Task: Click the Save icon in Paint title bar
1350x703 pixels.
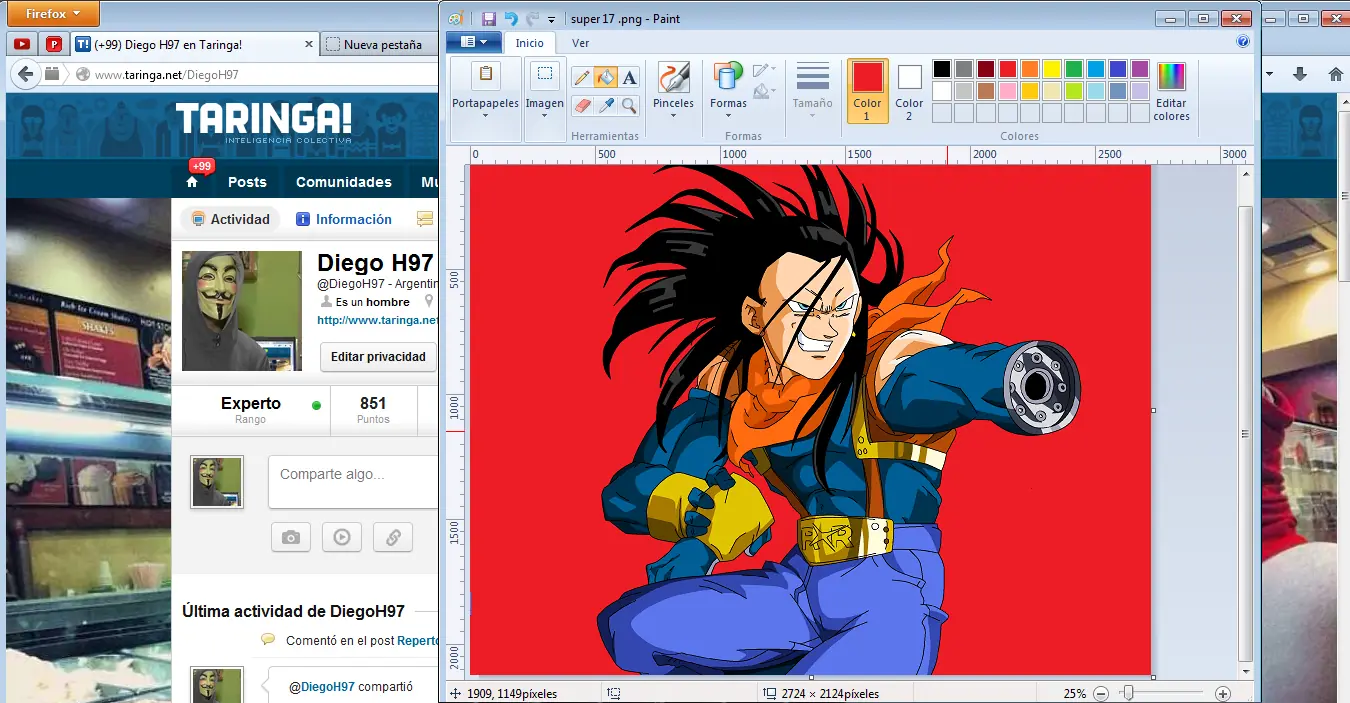Action: coord(489,18)
